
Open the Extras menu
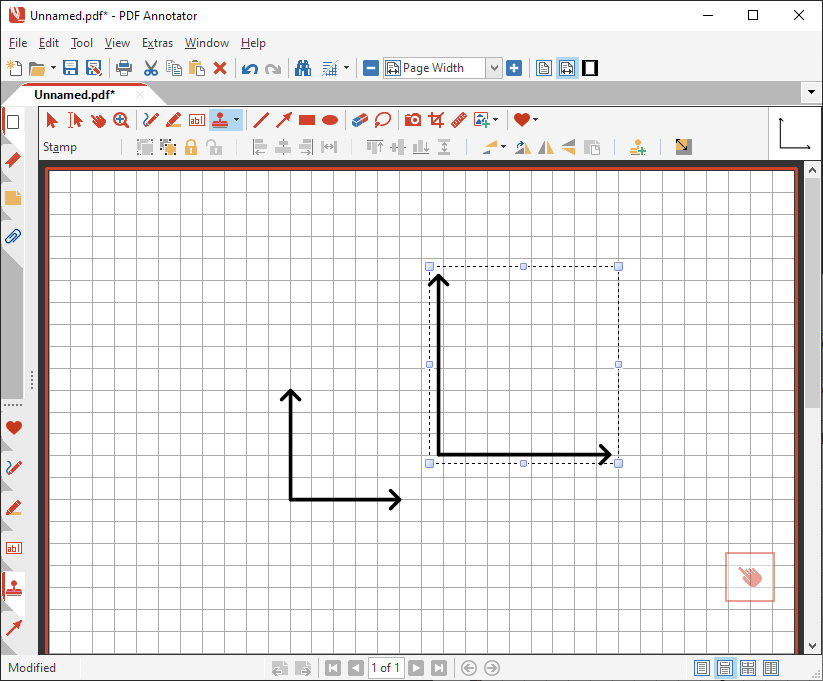click(157, 43)
